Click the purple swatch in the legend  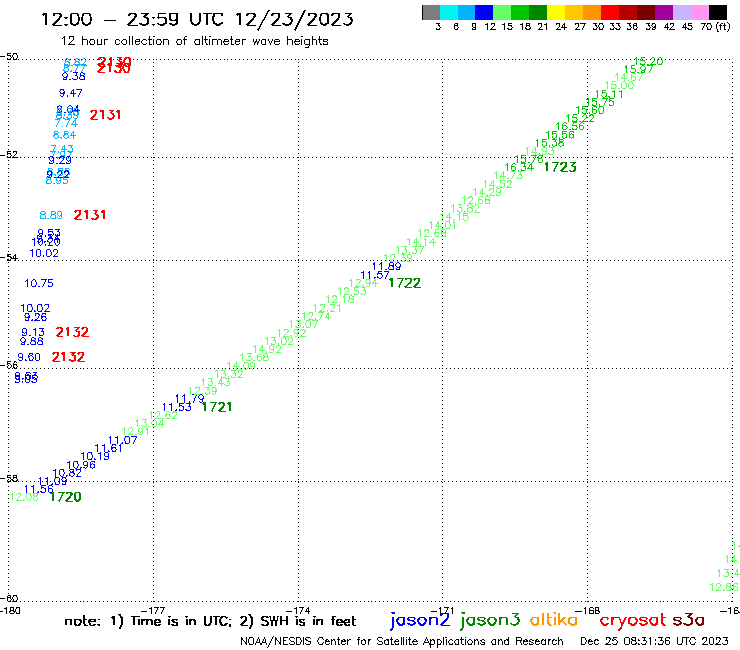pyautogui.click(x=664, y=12)
